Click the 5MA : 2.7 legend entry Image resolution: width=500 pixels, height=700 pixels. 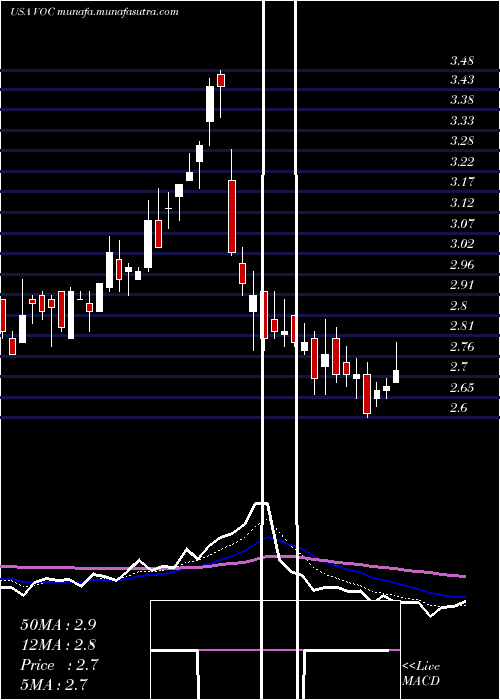(x=54, y=684)
